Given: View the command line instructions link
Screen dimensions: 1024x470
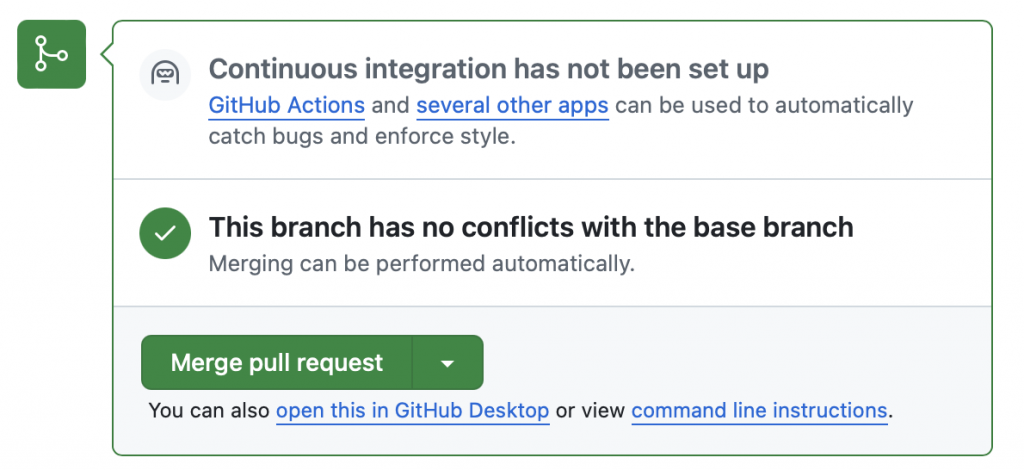Looking at the screenshot, I should 760,411.
